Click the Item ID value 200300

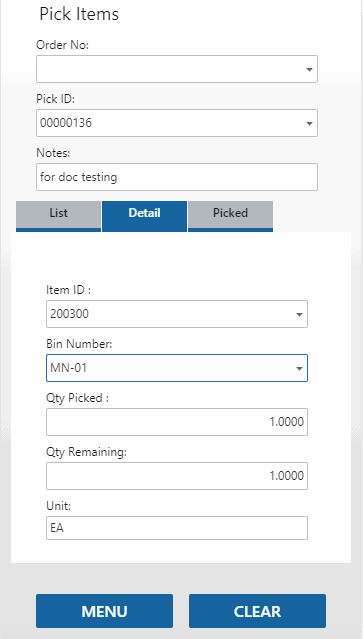pos(69,314)
